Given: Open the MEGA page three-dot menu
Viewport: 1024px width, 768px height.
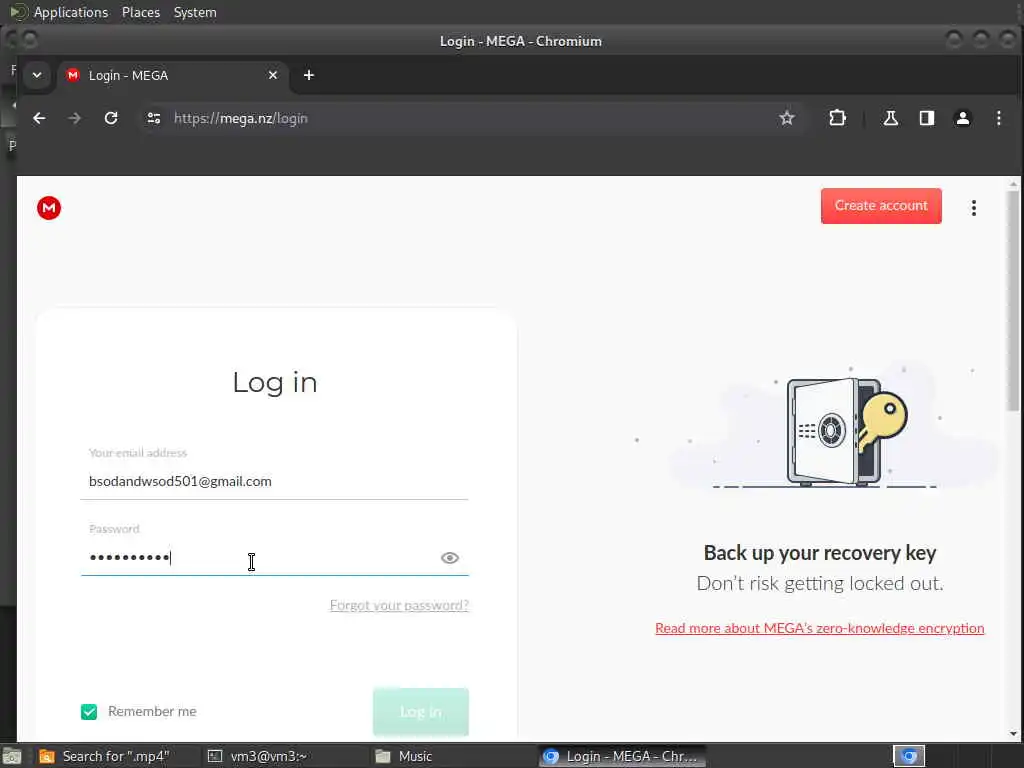Looking at the screenshot, I should 974,208.
